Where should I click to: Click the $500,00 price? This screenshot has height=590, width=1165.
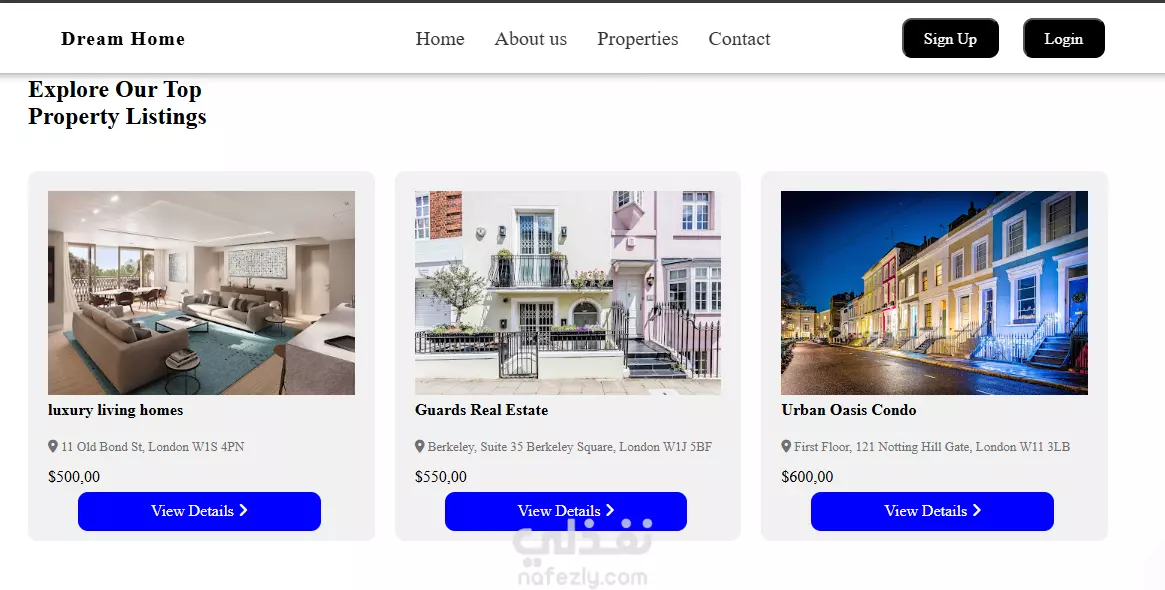tap(74, 477)
